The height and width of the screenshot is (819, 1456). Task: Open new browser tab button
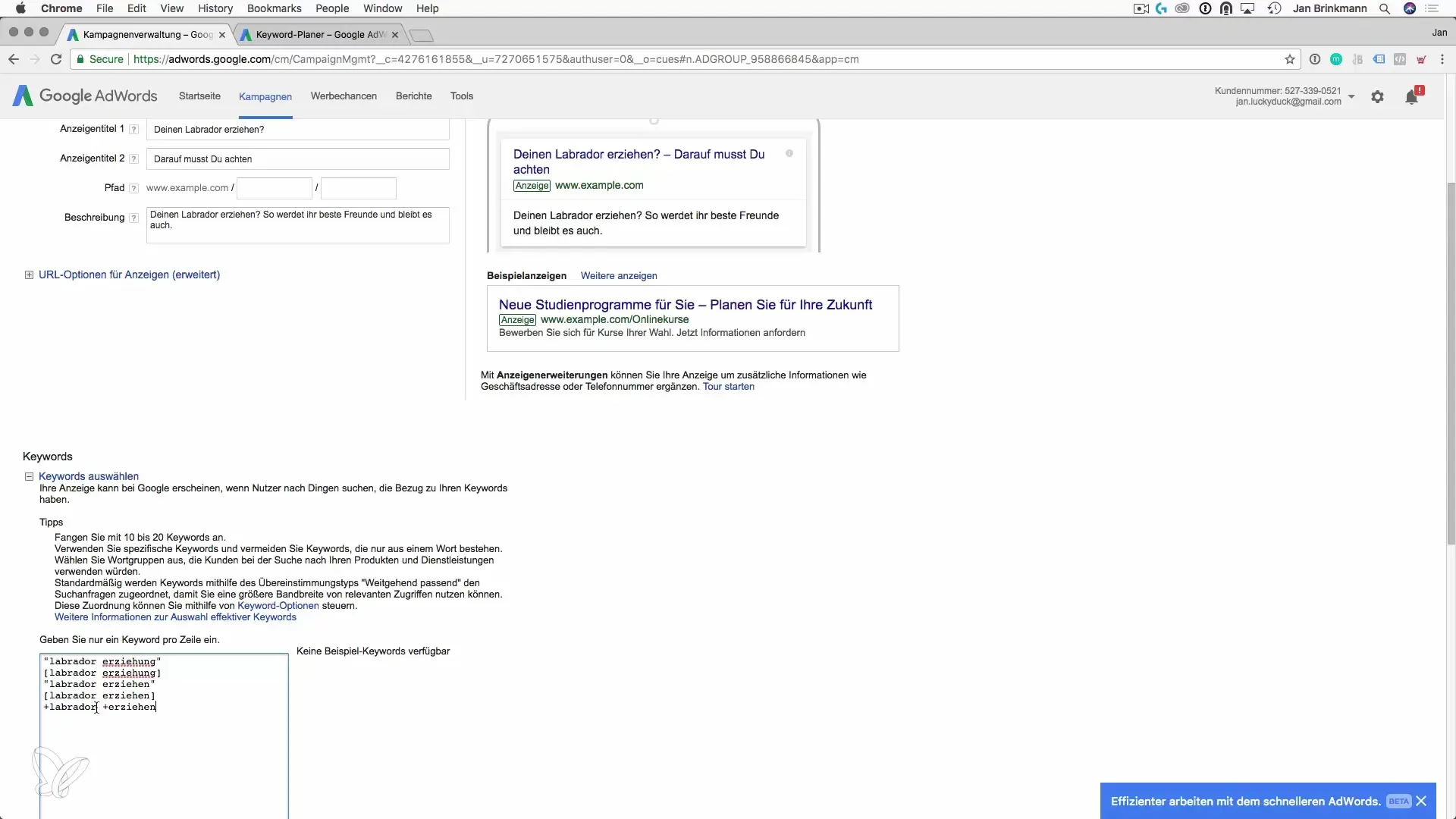point(421,36)
